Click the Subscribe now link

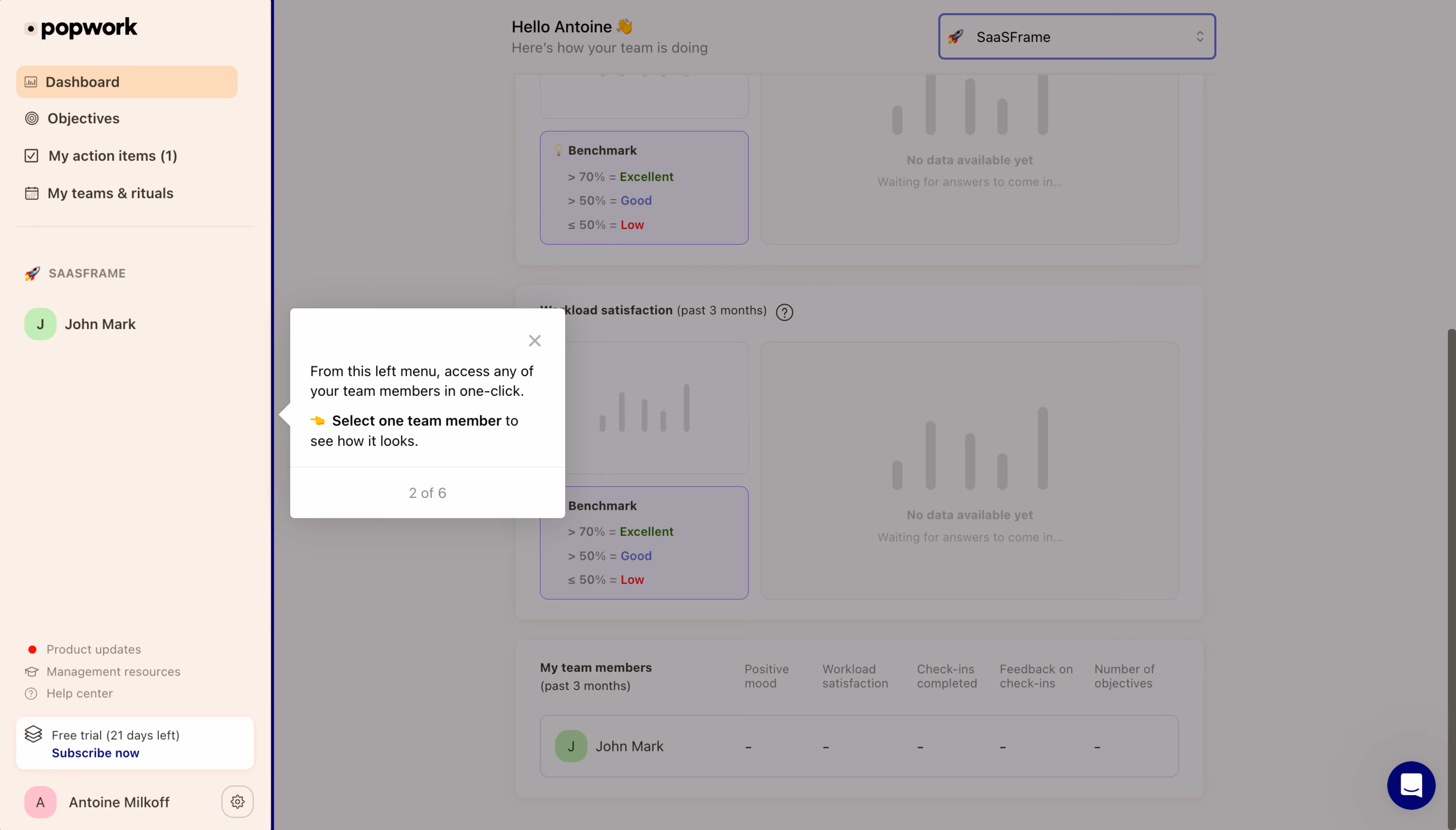(95, 753)
